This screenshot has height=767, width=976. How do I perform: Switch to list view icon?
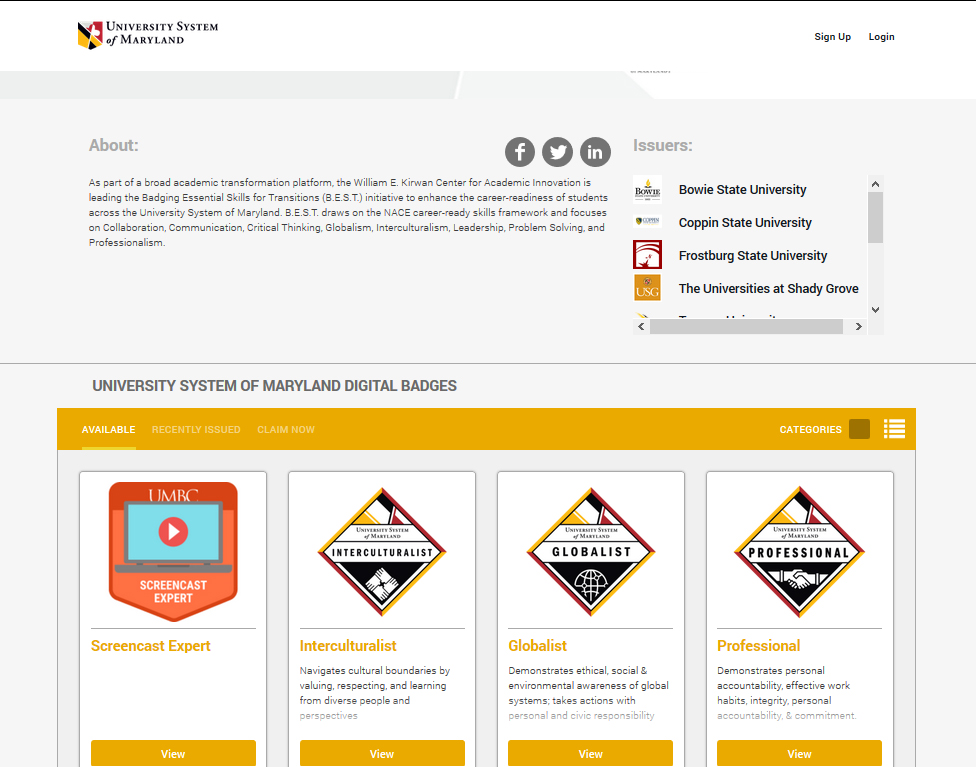tap(894, 429)
